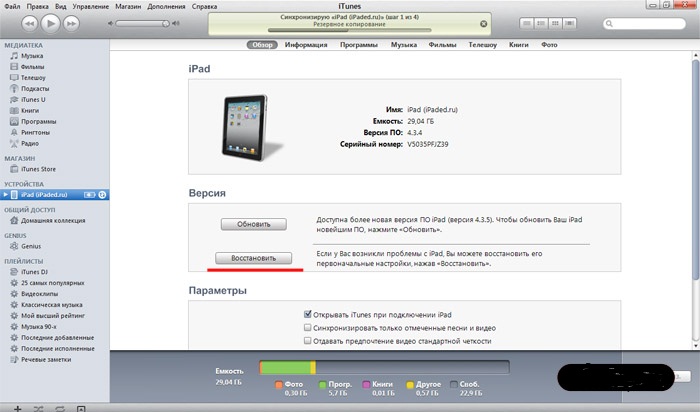Open the Радио library item
Screen dimensions: 700x412
pos(30,143)
